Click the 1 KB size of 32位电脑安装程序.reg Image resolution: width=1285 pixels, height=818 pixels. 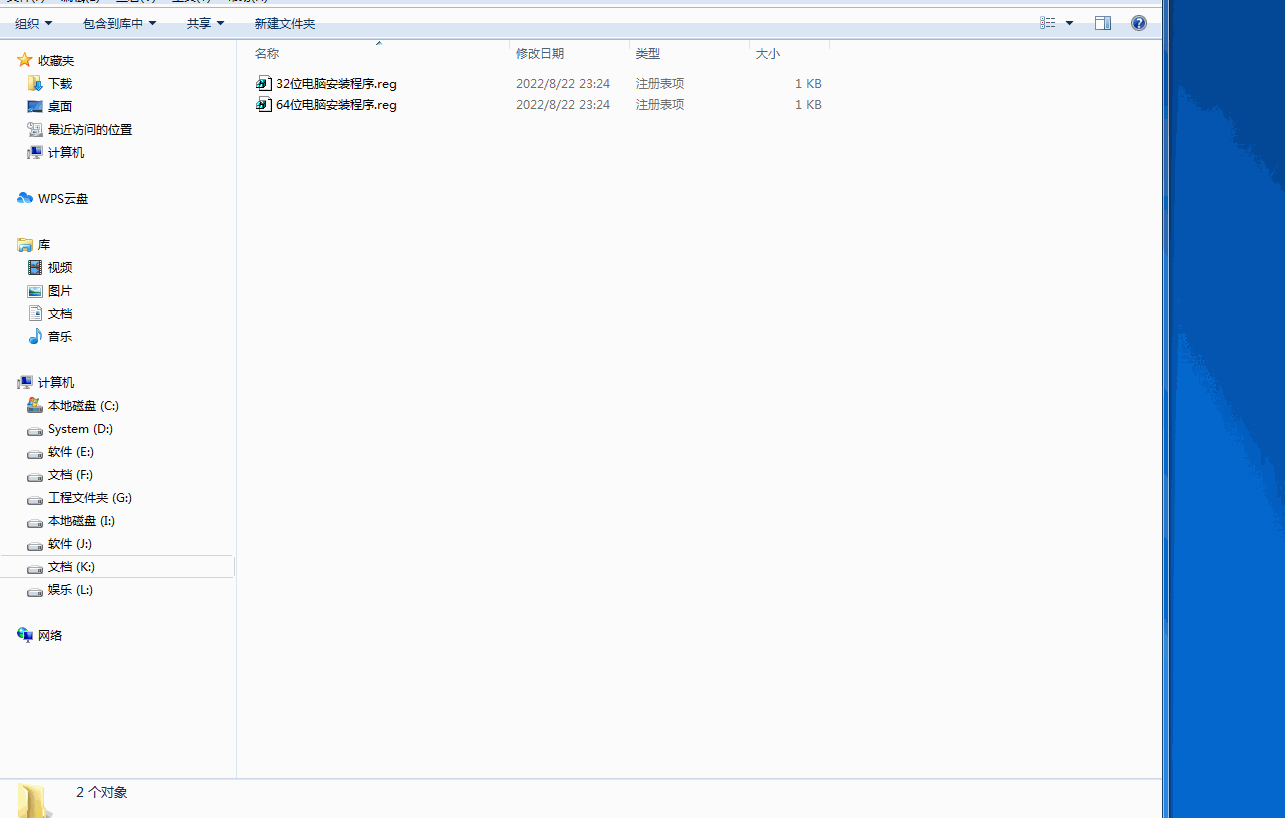[808, 84]
